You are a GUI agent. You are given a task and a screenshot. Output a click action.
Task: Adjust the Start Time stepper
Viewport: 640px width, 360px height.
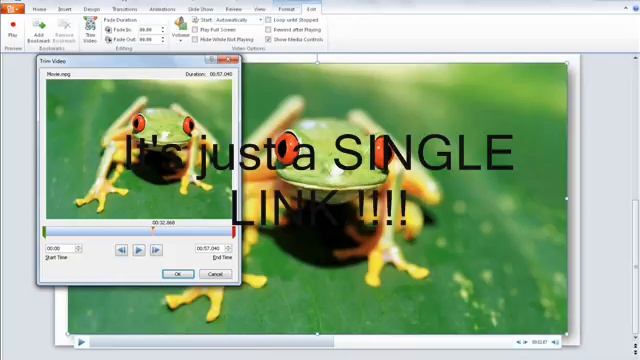point(78,248)
